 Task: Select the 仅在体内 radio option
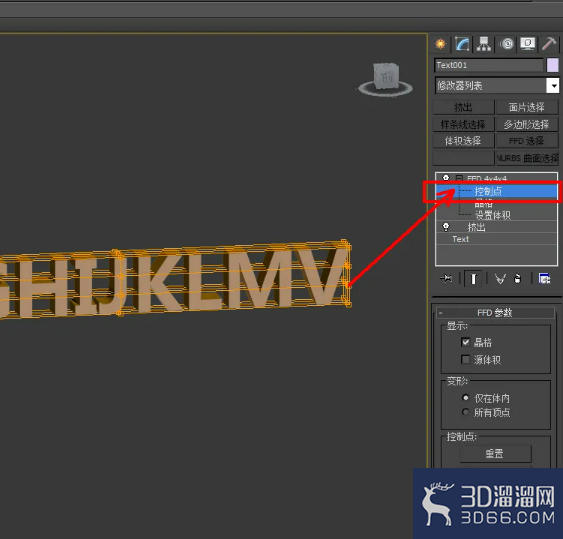(465, 398)
